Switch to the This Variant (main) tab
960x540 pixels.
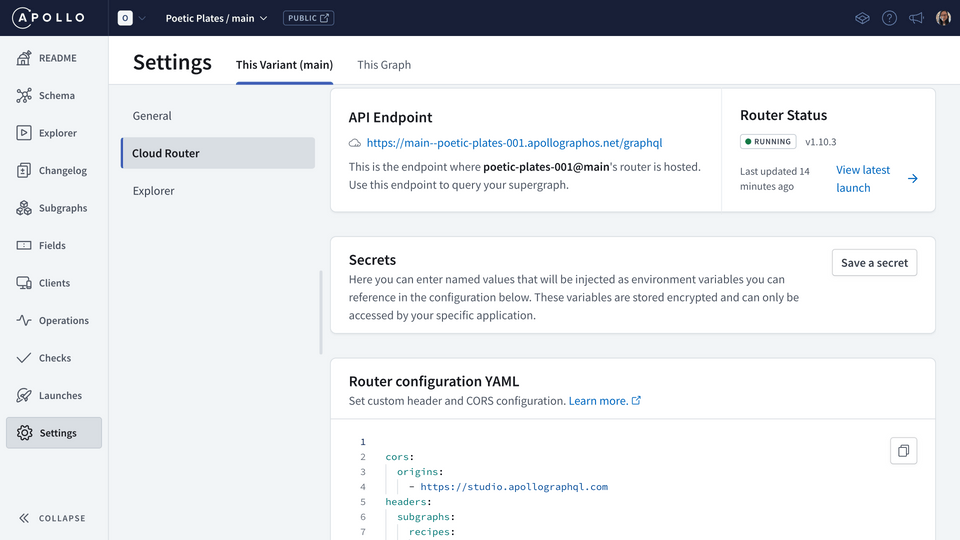pyautogui.click(x=284, y=65)
